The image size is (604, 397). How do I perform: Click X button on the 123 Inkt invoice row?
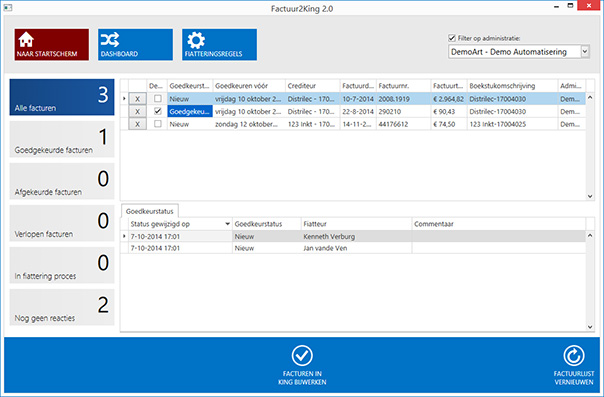click(138, 124)
